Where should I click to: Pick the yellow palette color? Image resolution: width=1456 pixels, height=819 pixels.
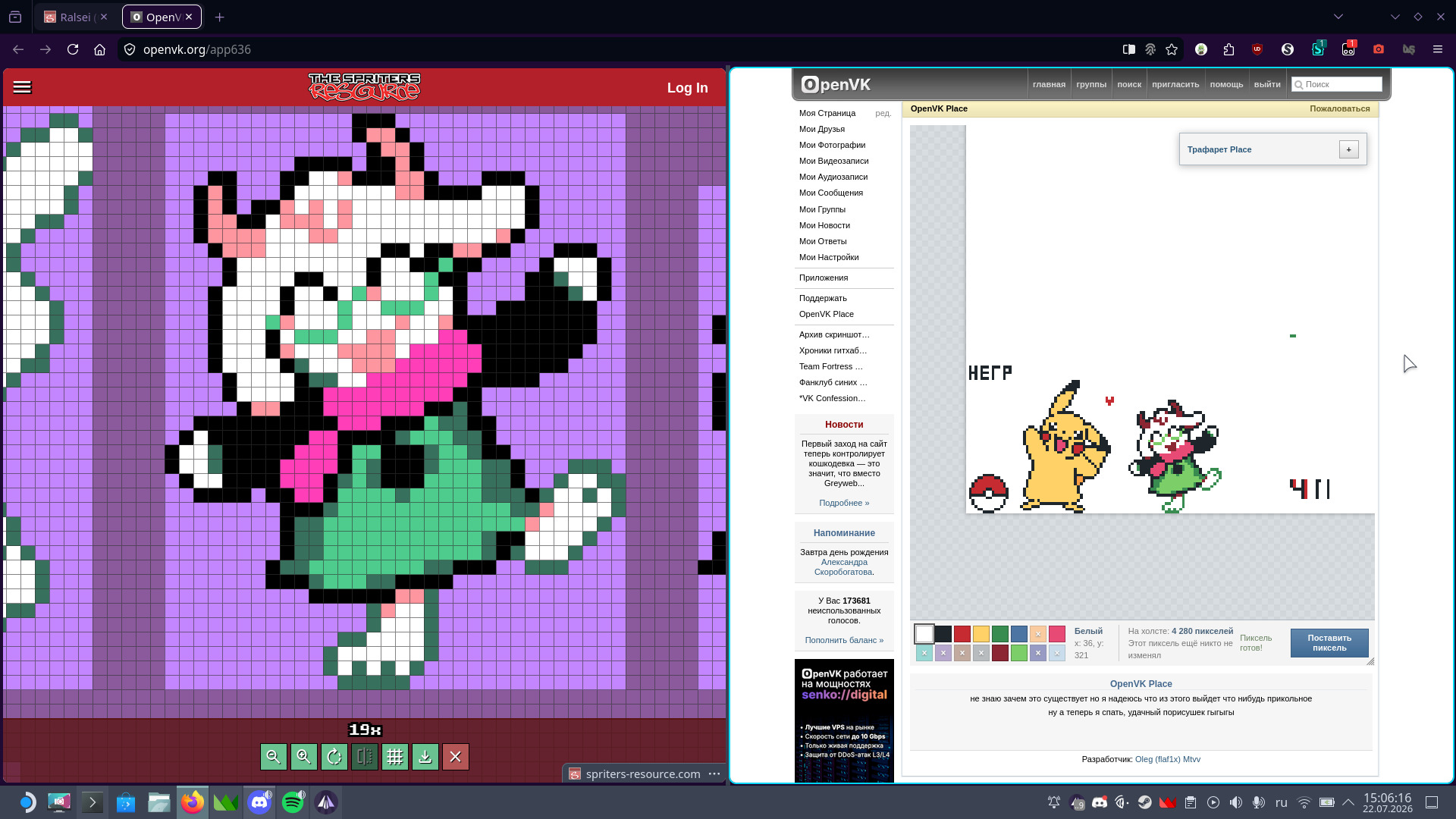pyautogui.click(x=981, y=634)
